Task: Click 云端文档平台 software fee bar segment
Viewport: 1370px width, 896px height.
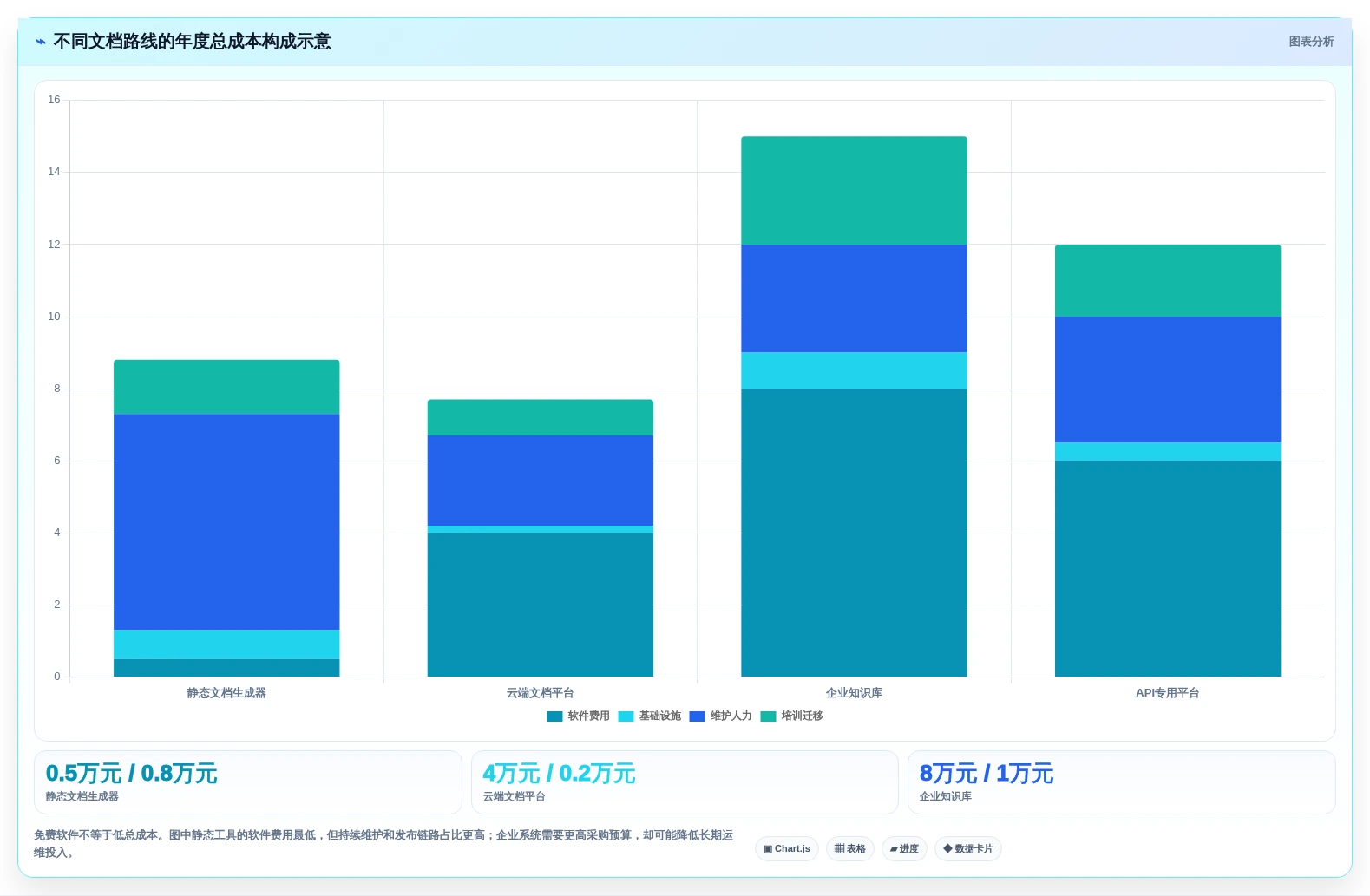Action: pyautogui.click(x=541, y=605)
